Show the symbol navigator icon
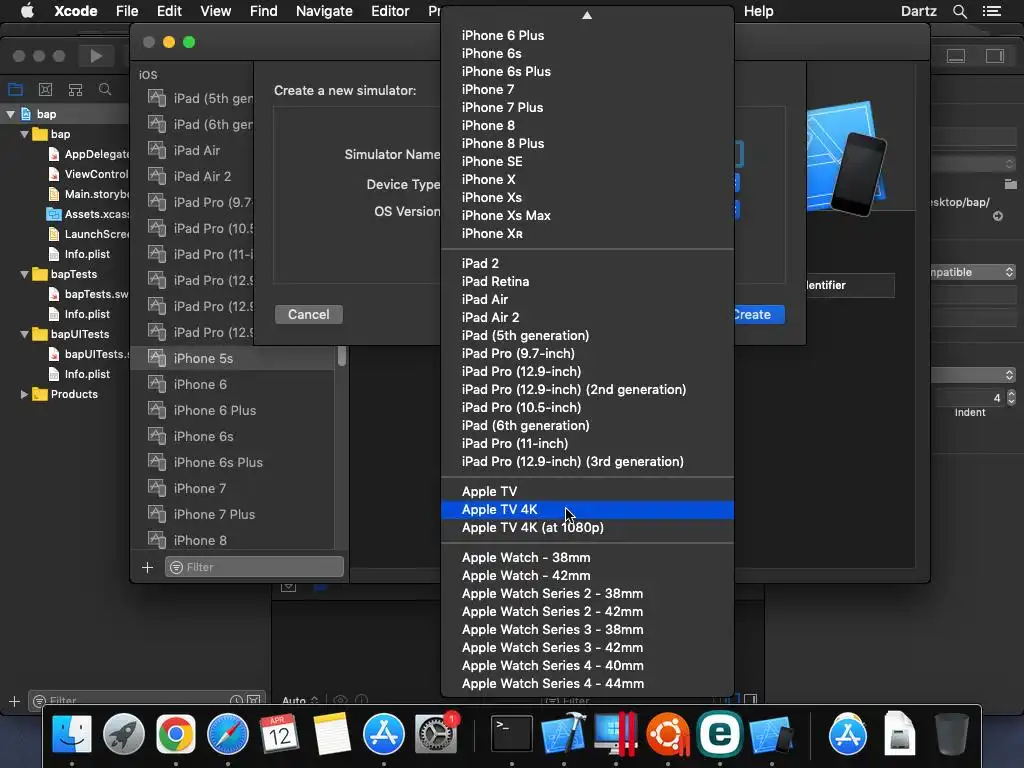This screenshot has width=1024, height=768. point(75,89)
